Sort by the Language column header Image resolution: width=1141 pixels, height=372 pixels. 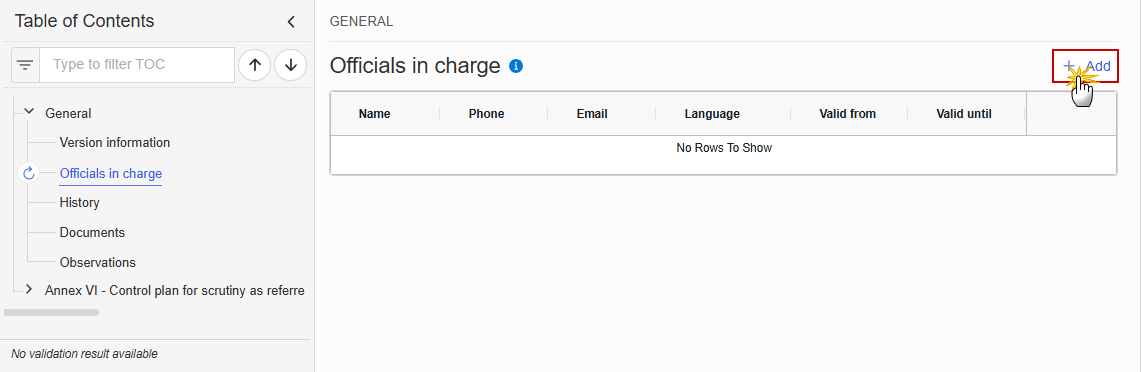[712, 114]
